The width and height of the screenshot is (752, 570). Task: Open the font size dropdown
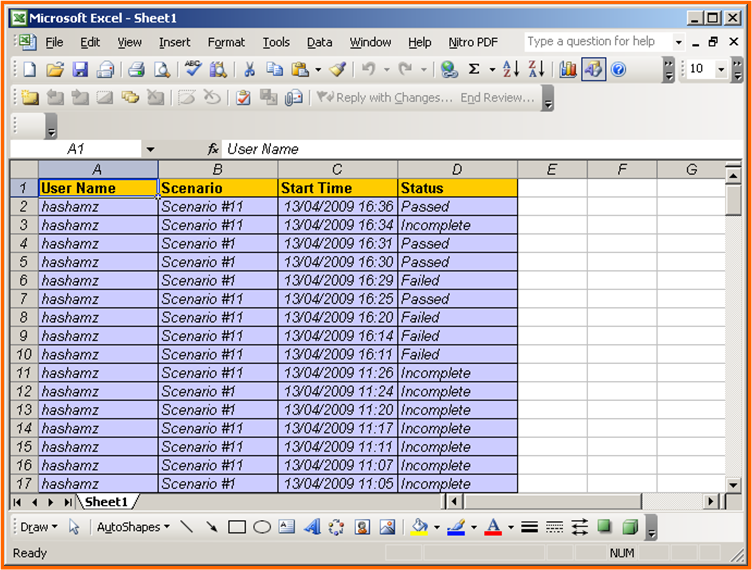(721, 69)
